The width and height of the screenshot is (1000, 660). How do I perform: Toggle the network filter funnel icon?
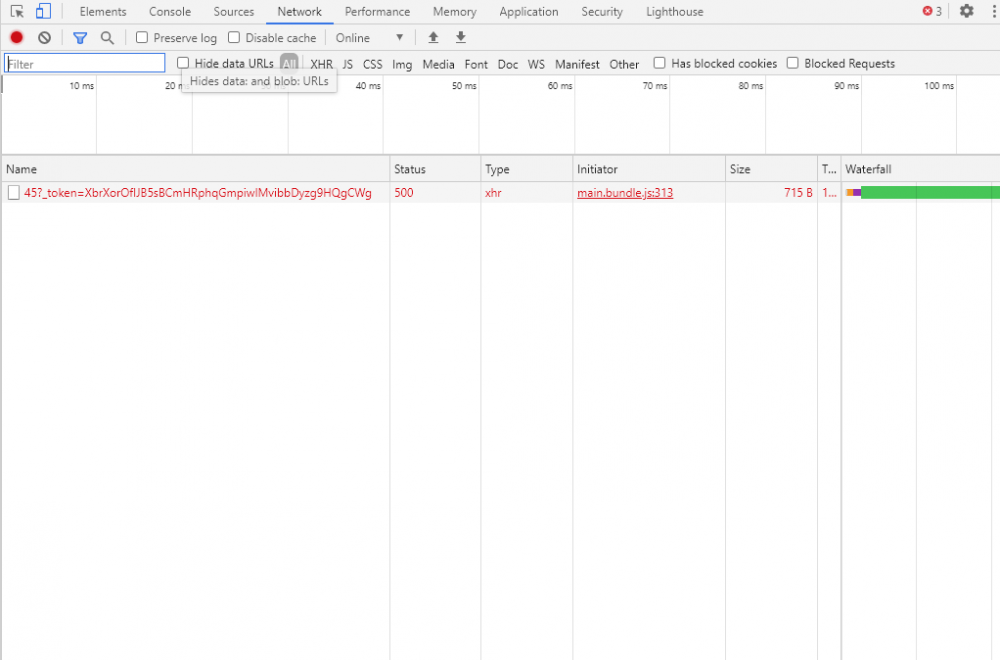click(x=80, y=38)
